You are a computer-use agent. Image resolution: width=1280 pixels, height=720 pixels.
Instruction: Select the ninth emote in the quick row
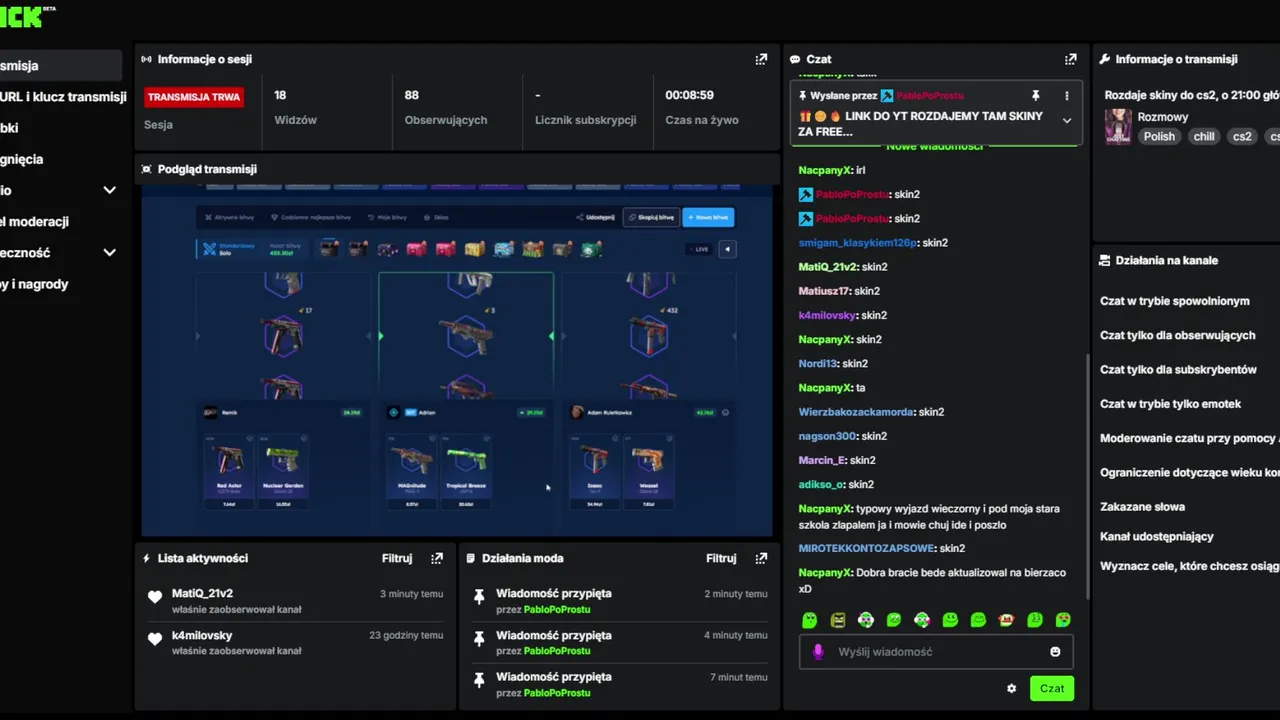(1035, 620)
